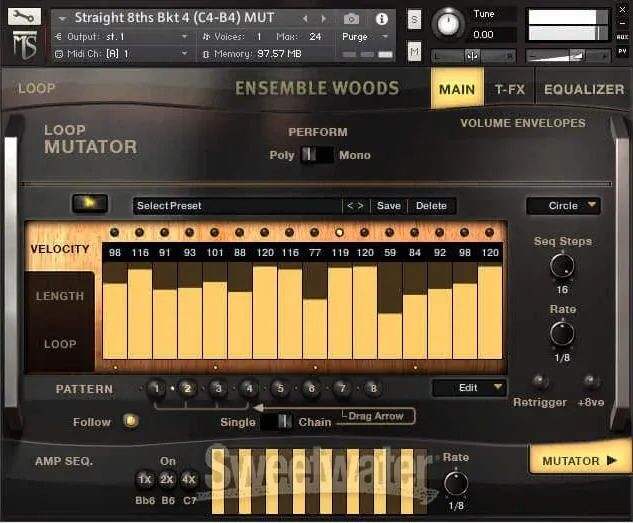Set amp sequencer to 4x
633x523 pixels.
point(189,480)
